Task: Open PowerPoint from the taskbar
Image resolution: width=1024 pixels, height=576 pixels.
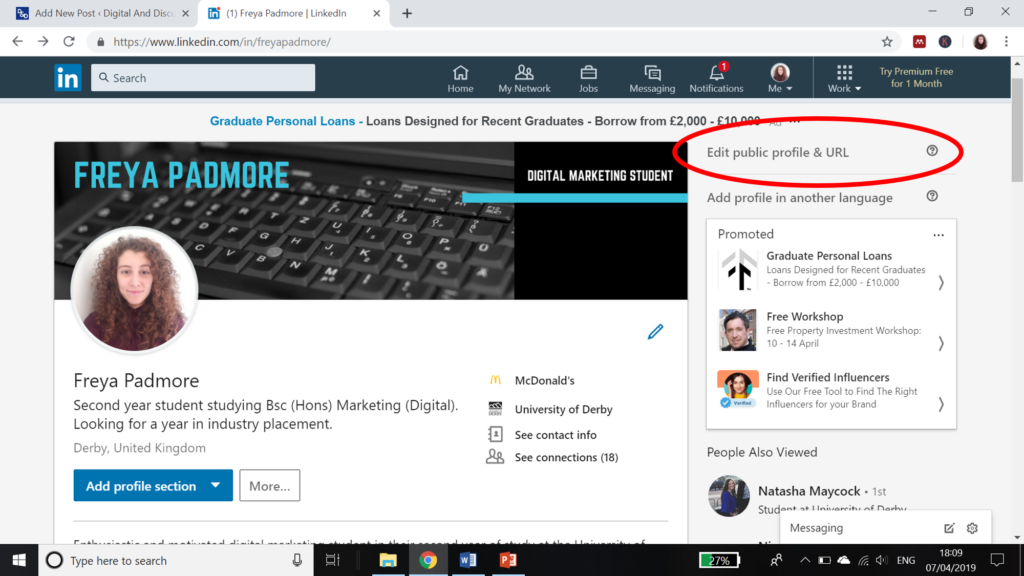Action: click(508, 560)
